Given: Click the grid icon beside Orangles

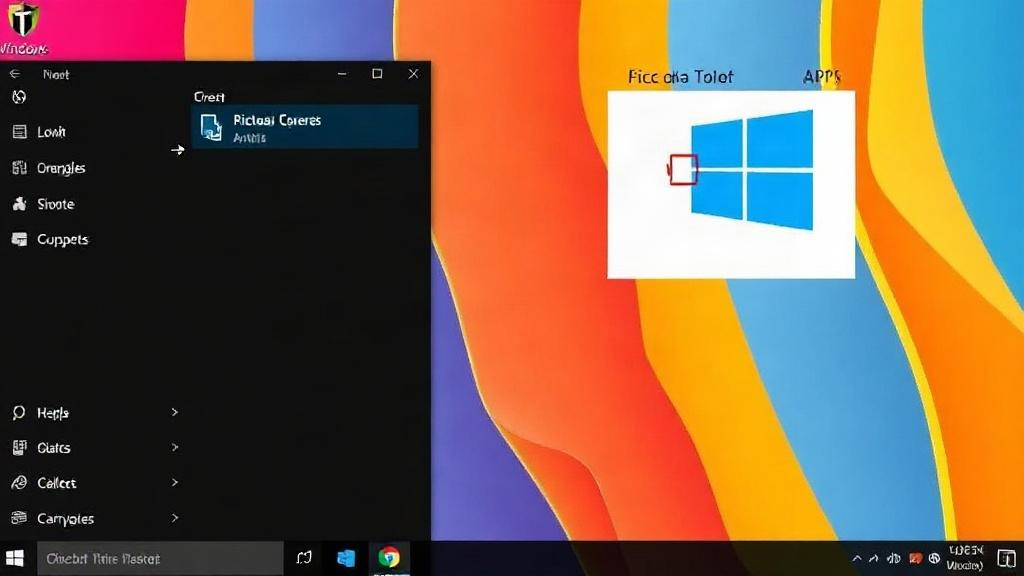Looking at the screenshot, I should (x=20, y=168).
